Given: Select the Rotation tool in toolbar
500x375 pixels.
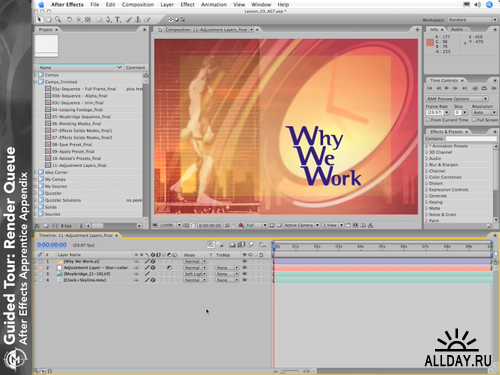Looking at the screenshot, I should pos(69,20).
